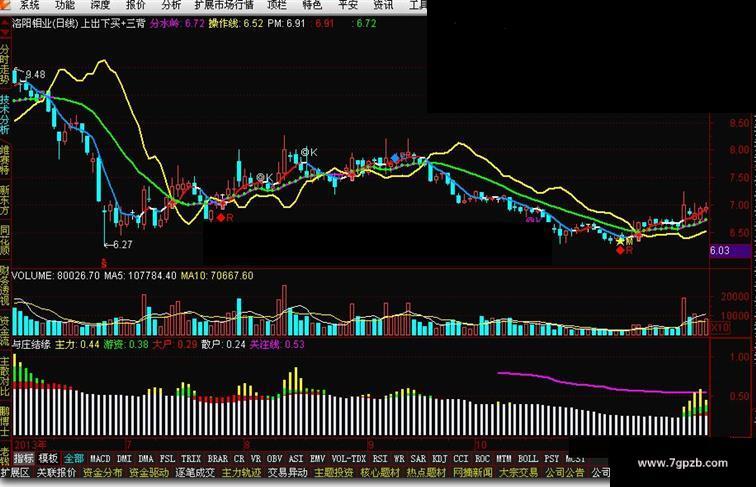Screen dimensions: 756x487
Task: Apply the WR indicator
Action: (399, 458)
